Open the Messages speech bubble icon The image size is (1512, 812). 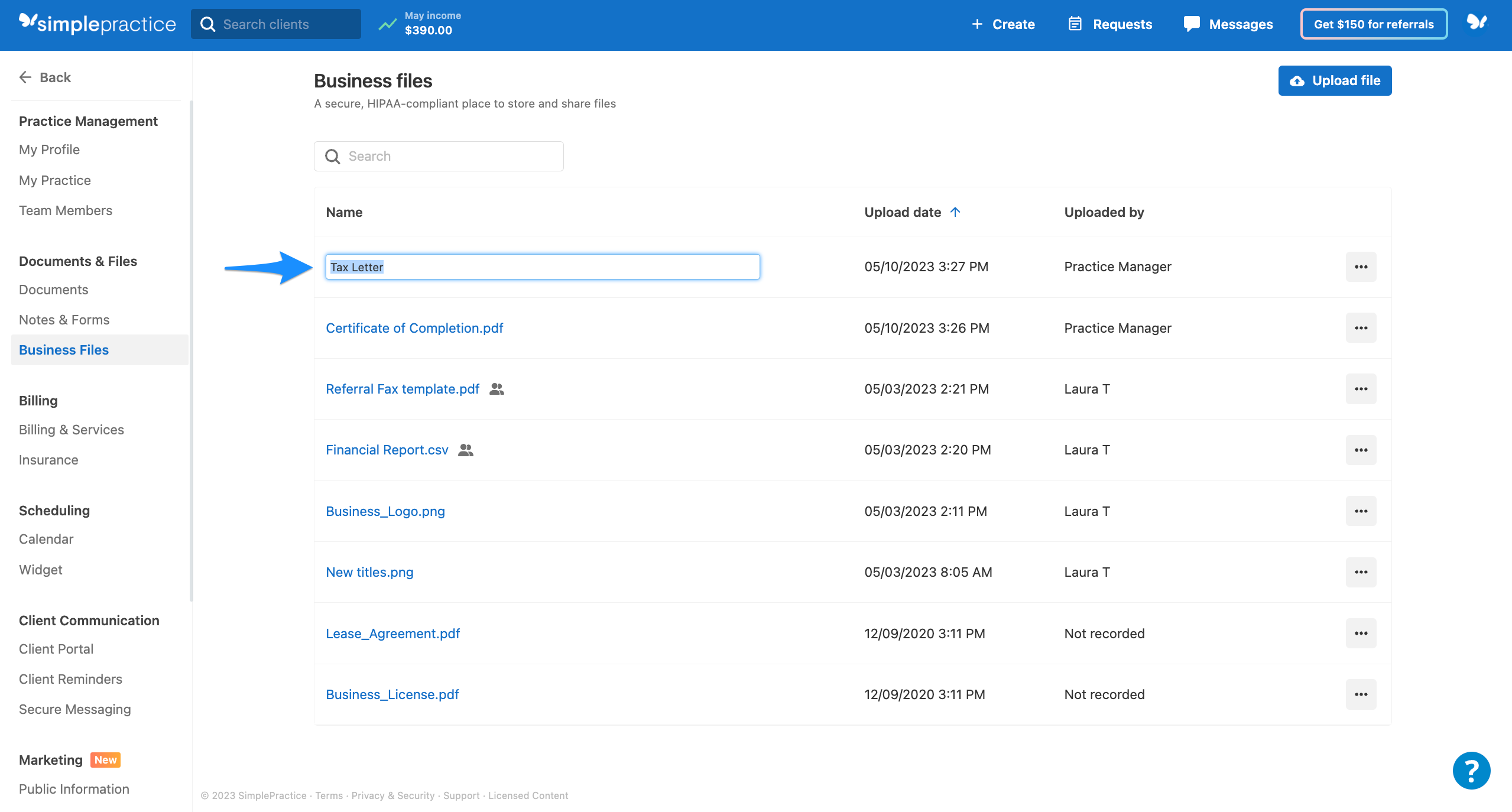pyautogui.click(x=1192, y=24)
